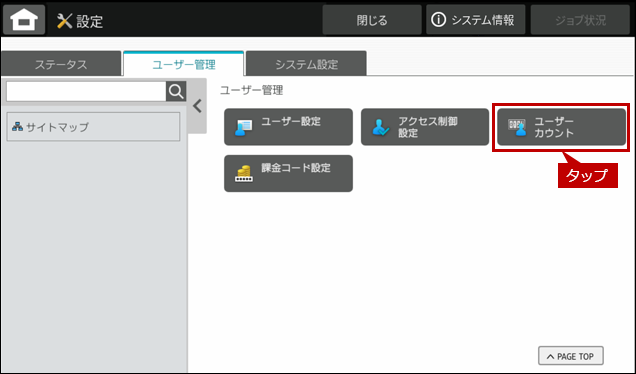636x374 pixels.
Task: Click the ユーザー管理 section heading text
Action: coord(251,90)
